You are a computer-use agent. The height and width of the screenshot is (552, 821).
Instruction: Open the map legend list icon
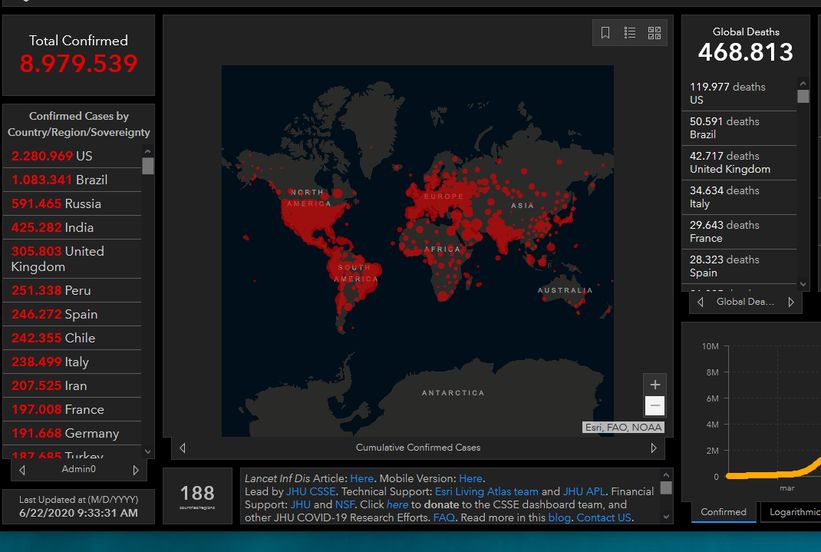tap(630, 33)
